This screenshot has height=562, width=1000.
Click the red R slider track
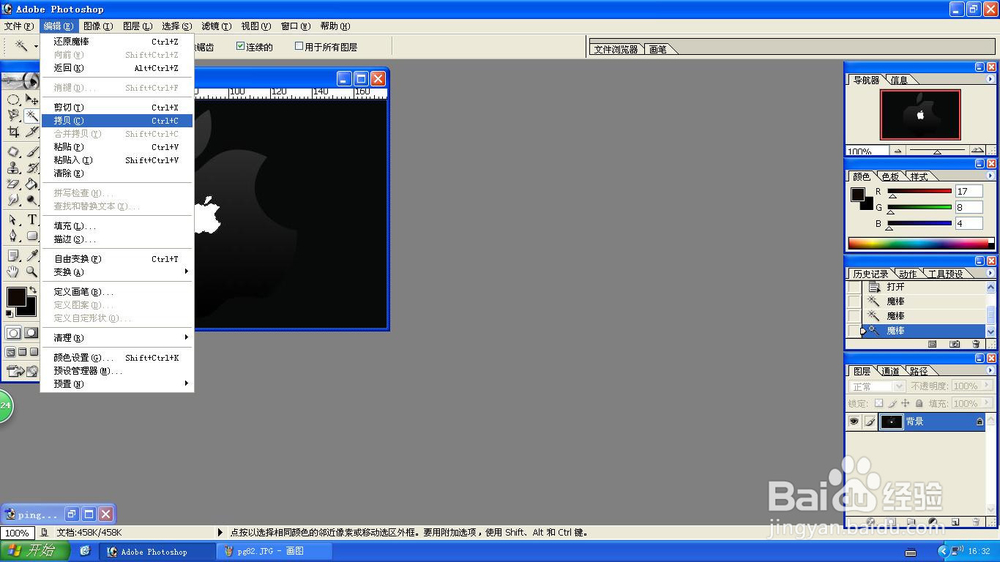[919, 191]
